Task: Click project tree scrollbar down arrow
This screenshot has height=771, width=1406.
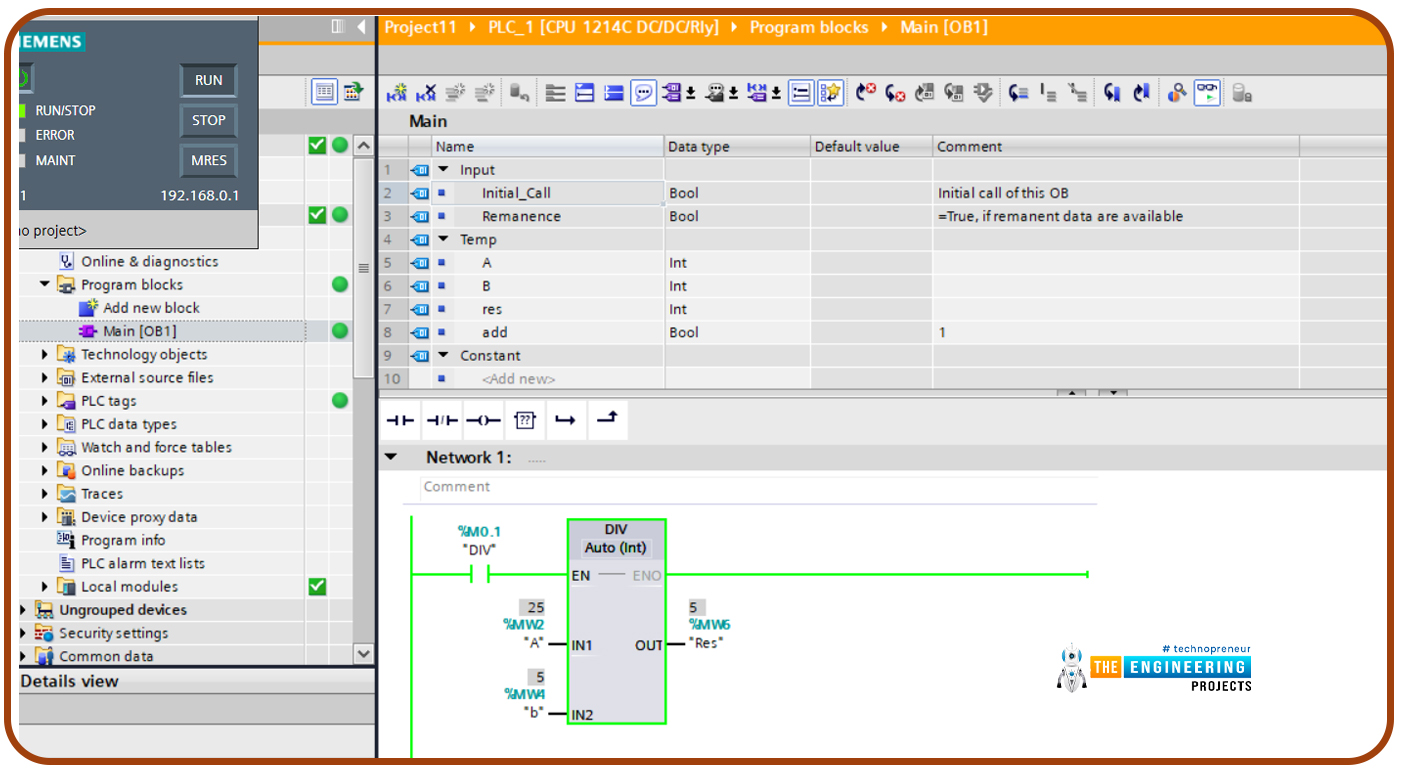Action: click(363, 653)
